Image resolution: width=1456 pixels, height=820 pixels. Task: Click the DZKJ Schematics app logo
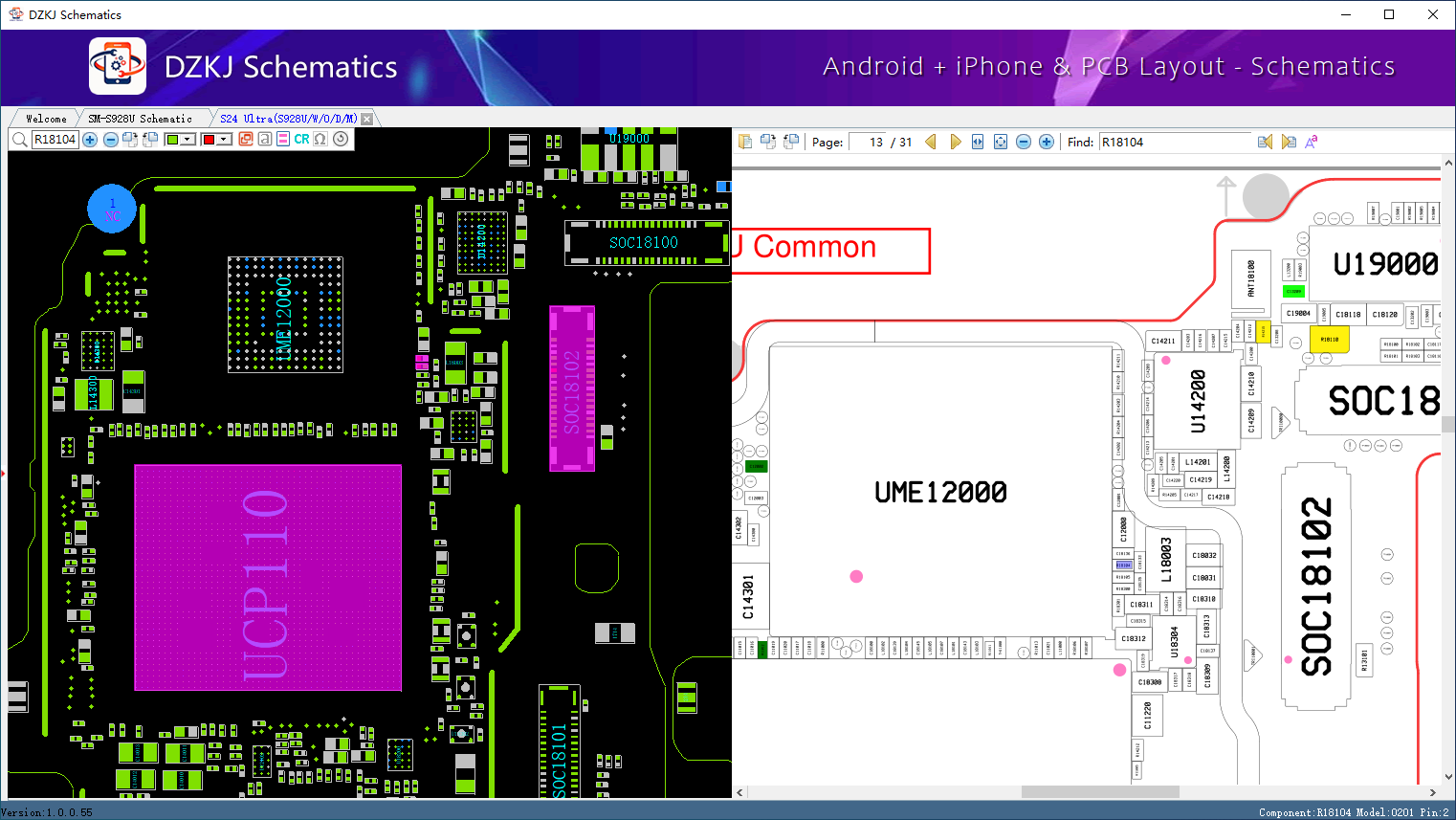(118, 66)
